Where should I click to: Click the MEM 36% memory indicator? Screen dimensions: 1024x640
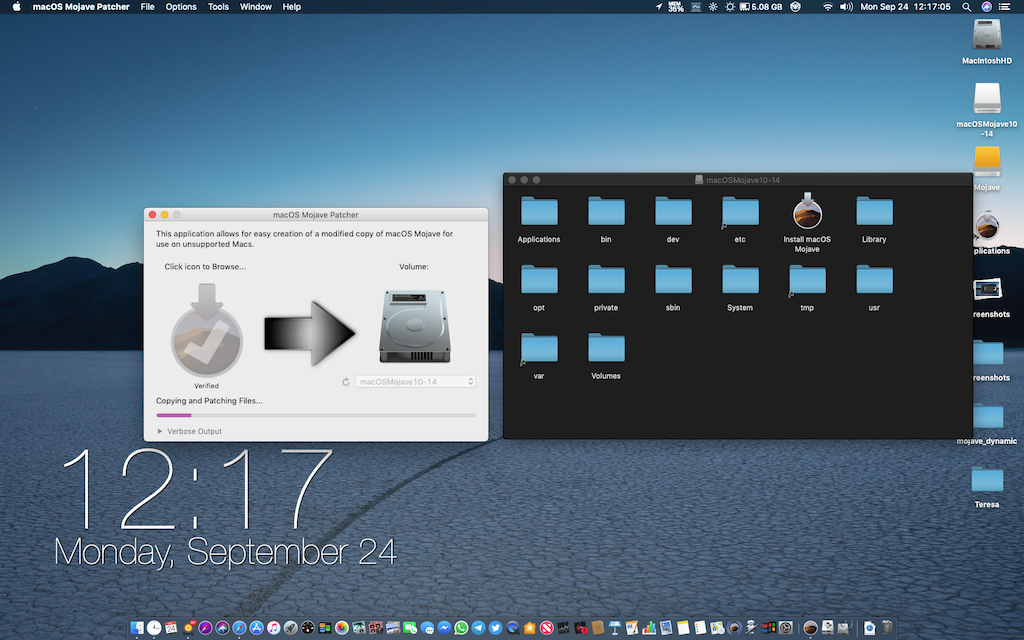pyautogui.click(x=675, y=7)
